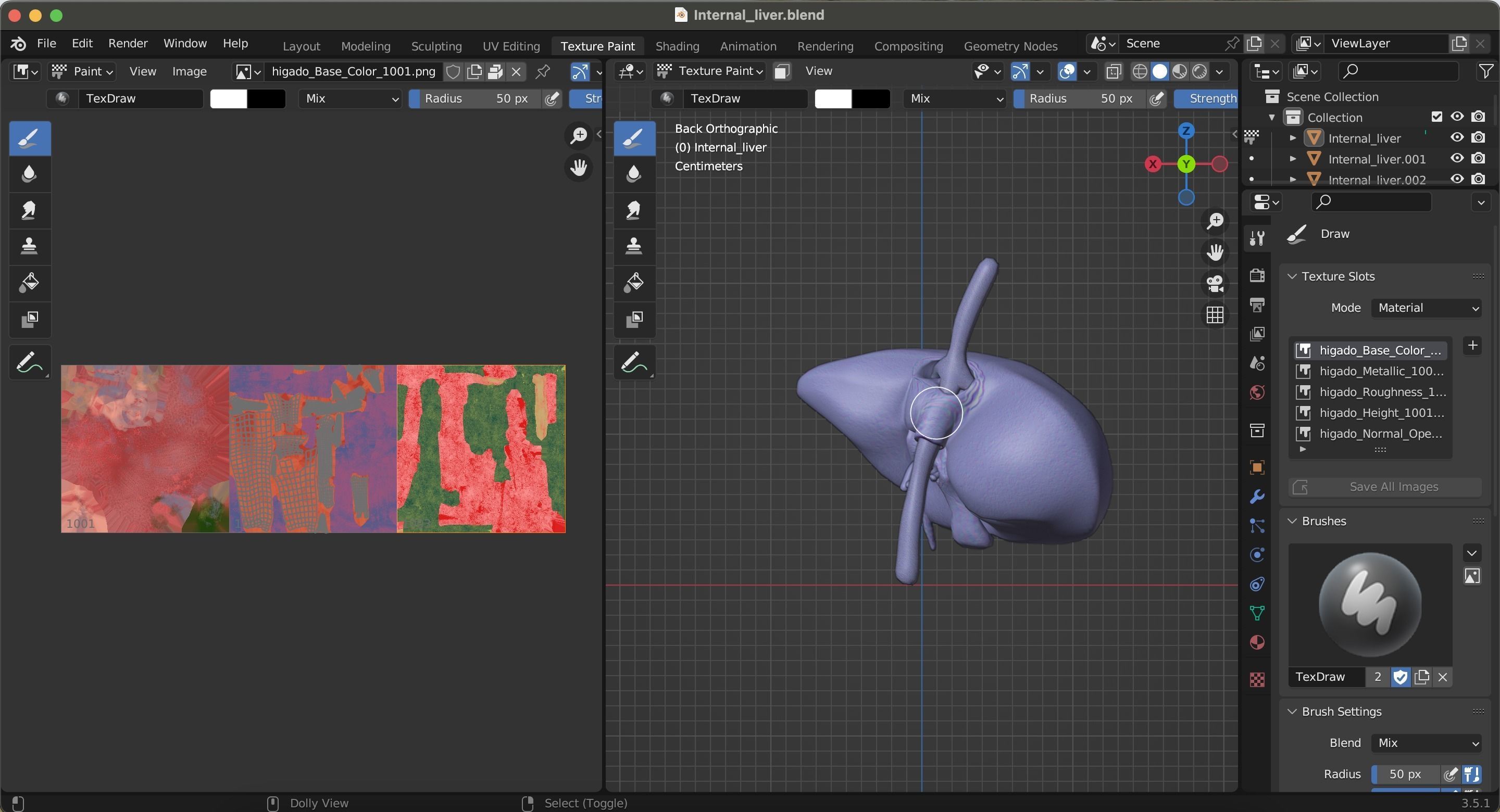Switch to the Sculpting workspace tab
1500x812 pixels.
coord(436,46)
